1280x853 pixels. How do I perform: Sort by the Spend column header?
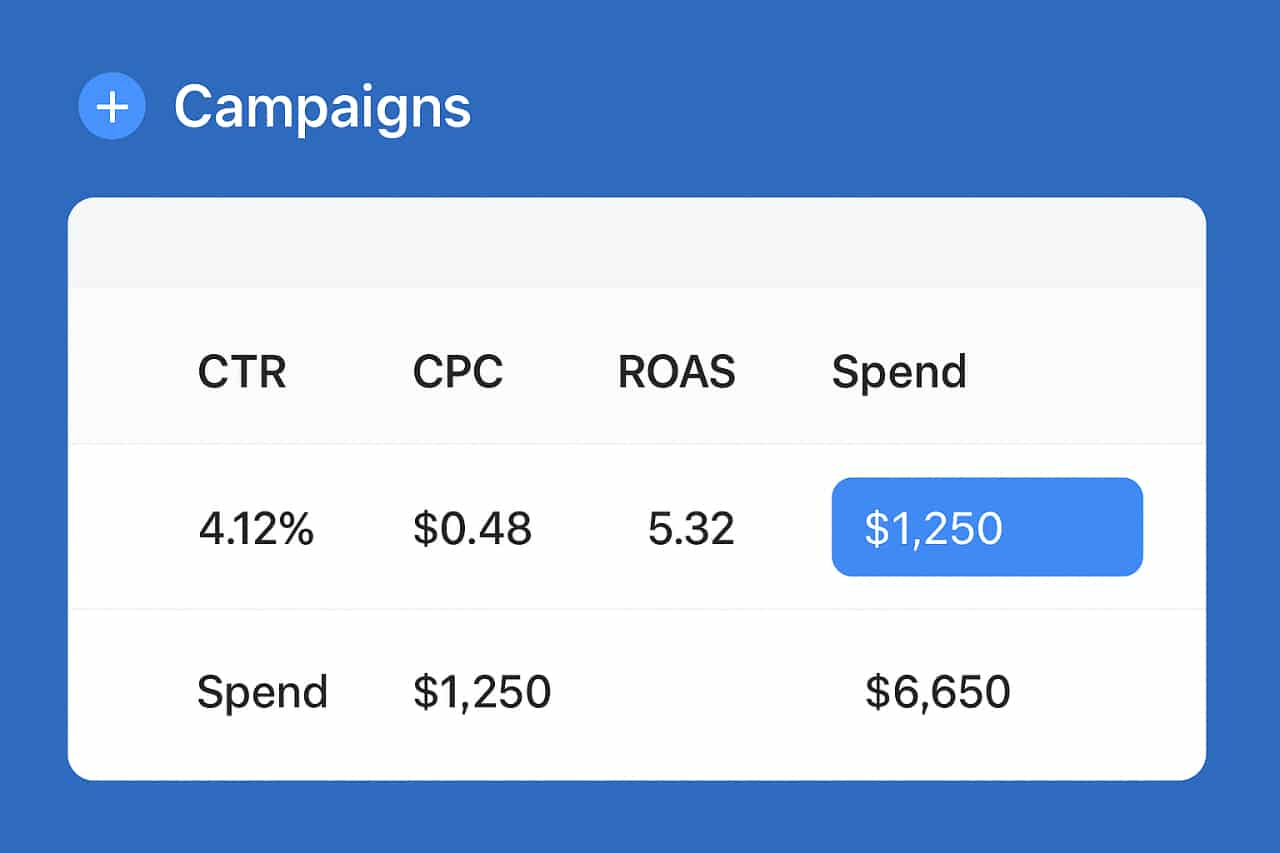click(899, 371)
